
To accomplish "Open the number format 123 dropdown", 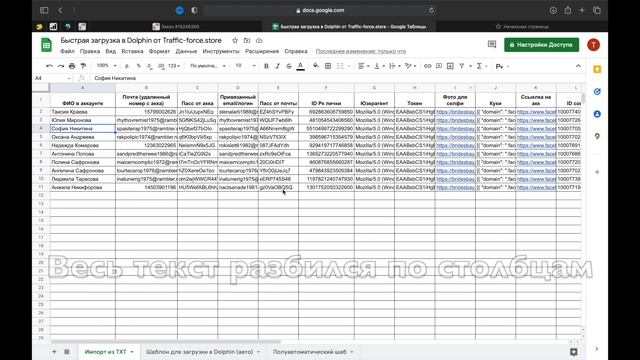I will (174, 66).
